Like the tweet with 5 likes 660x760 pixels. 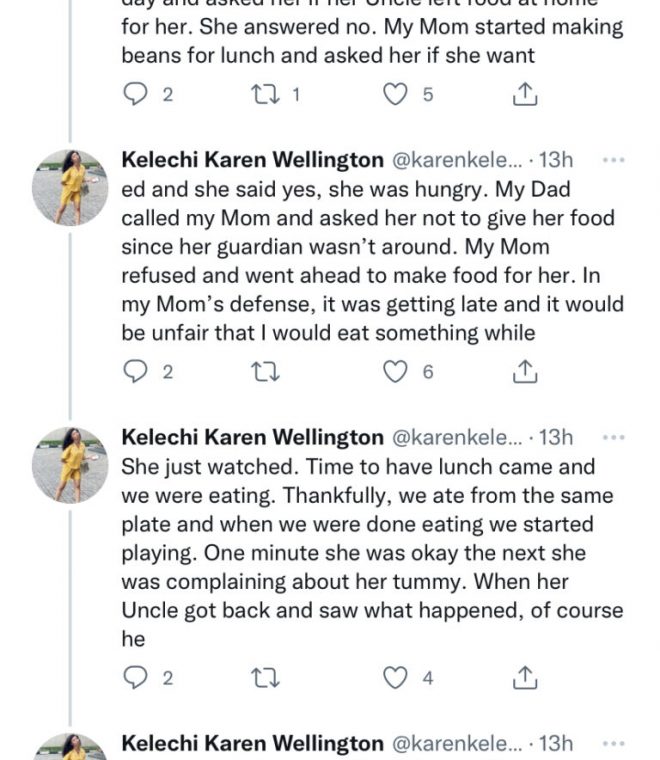click(397, 95)
